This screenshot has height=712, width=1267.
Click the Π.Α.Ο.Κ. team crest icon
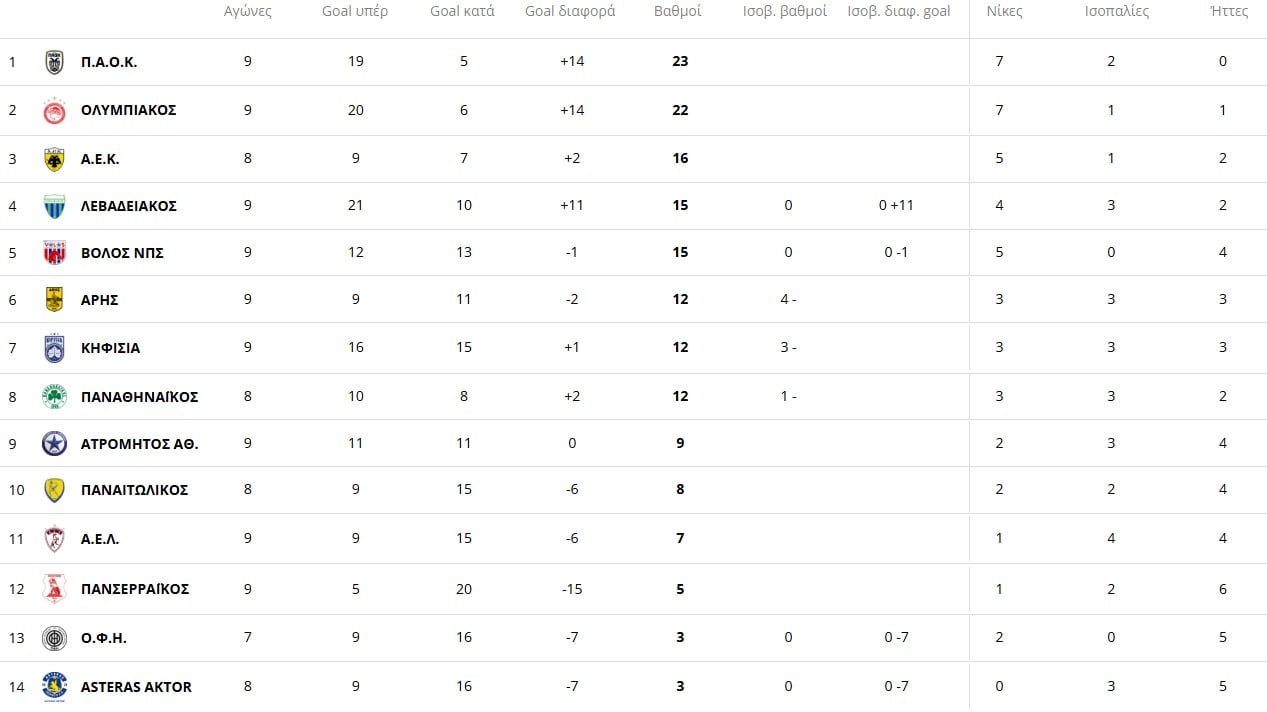pos(54,62)
